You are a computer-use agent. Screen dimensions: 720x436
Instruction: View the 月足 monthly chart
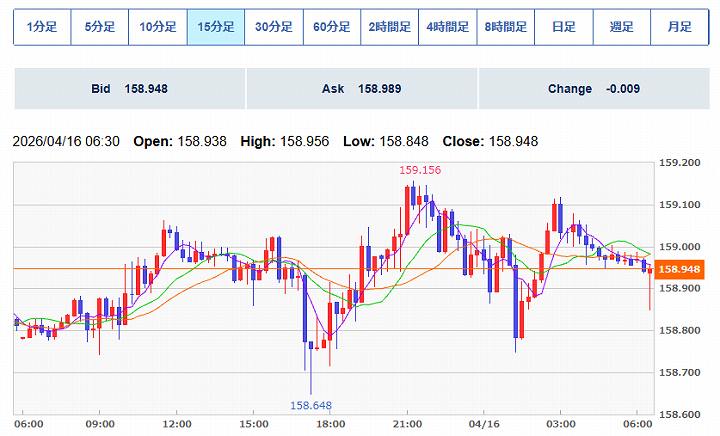click(680, 27)
